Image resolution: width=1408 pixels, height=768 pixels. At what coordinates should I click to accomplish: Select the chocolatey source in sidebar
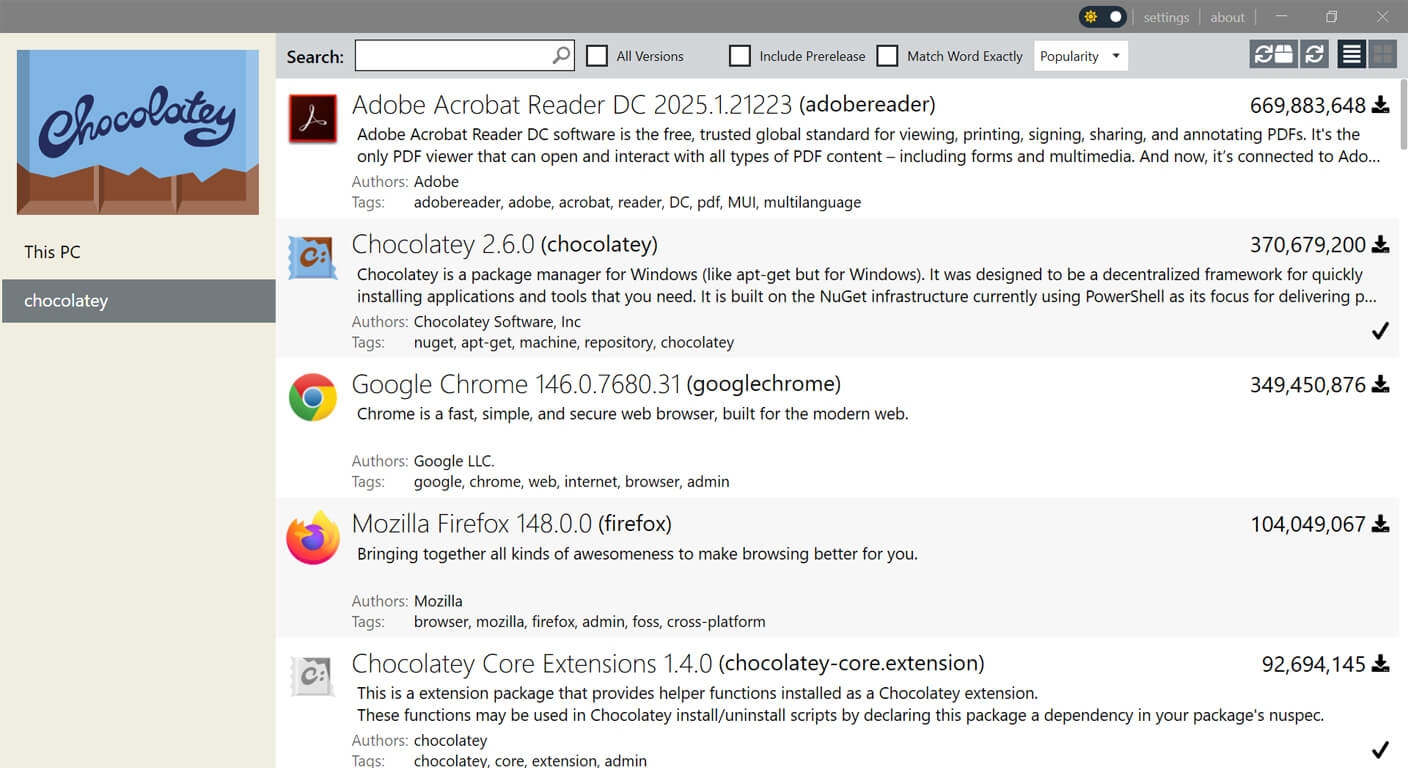click(138, 301)
